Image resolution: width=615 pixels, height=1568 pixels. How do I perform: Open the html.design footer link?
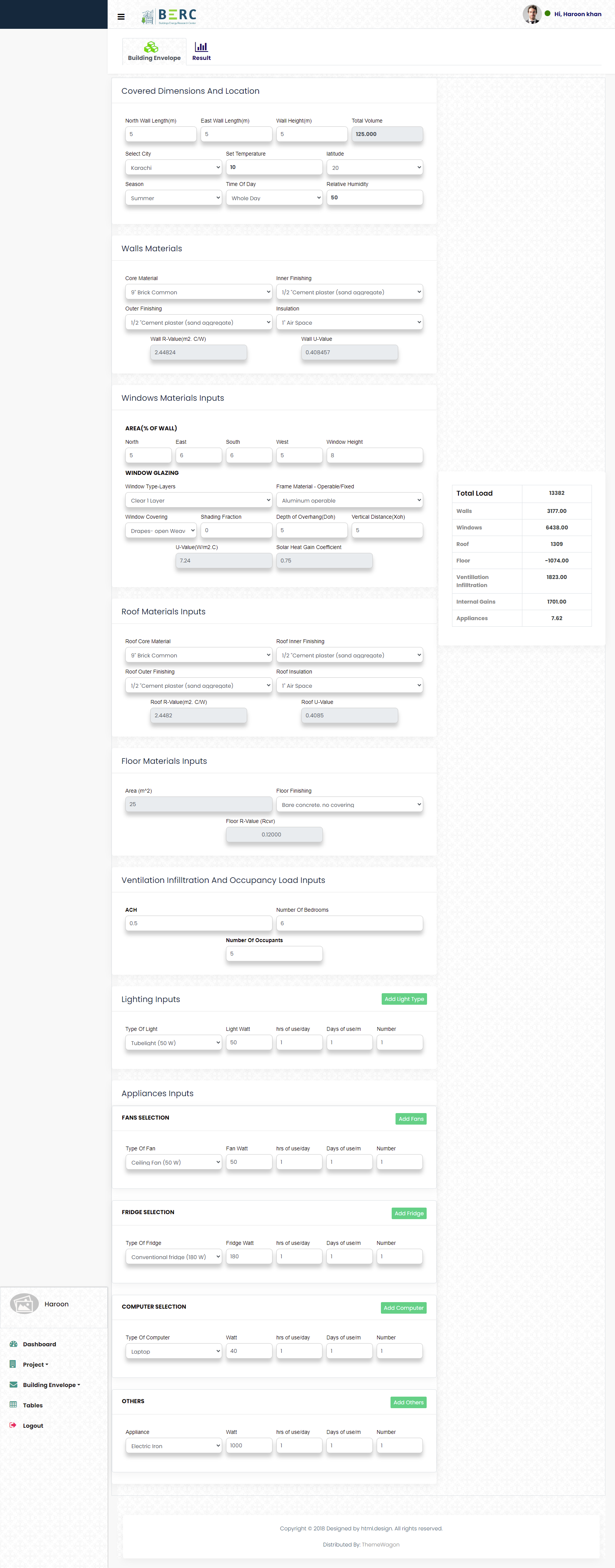[x=376, y=1528]
